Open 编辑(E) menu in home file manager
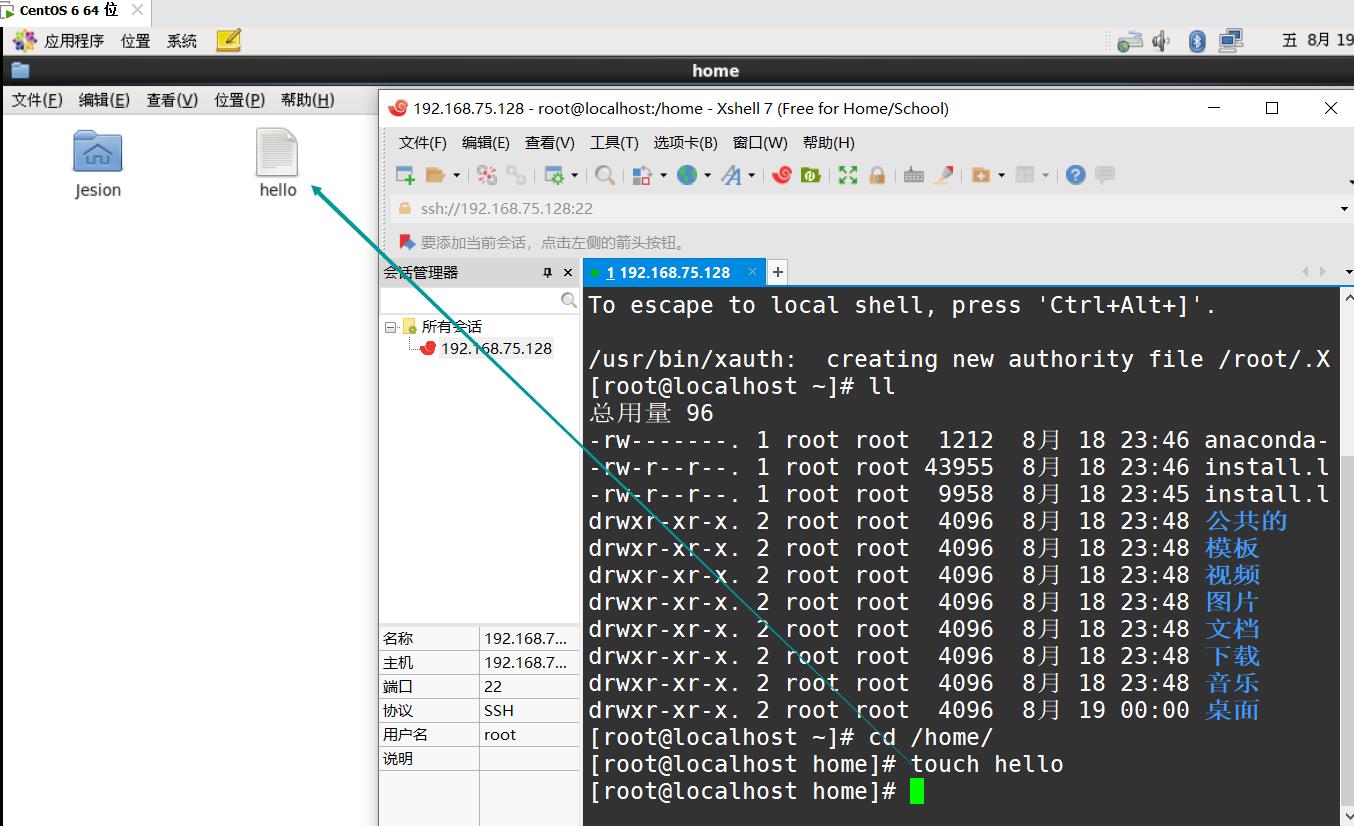The image size is (1354, 826). [104, 100]
